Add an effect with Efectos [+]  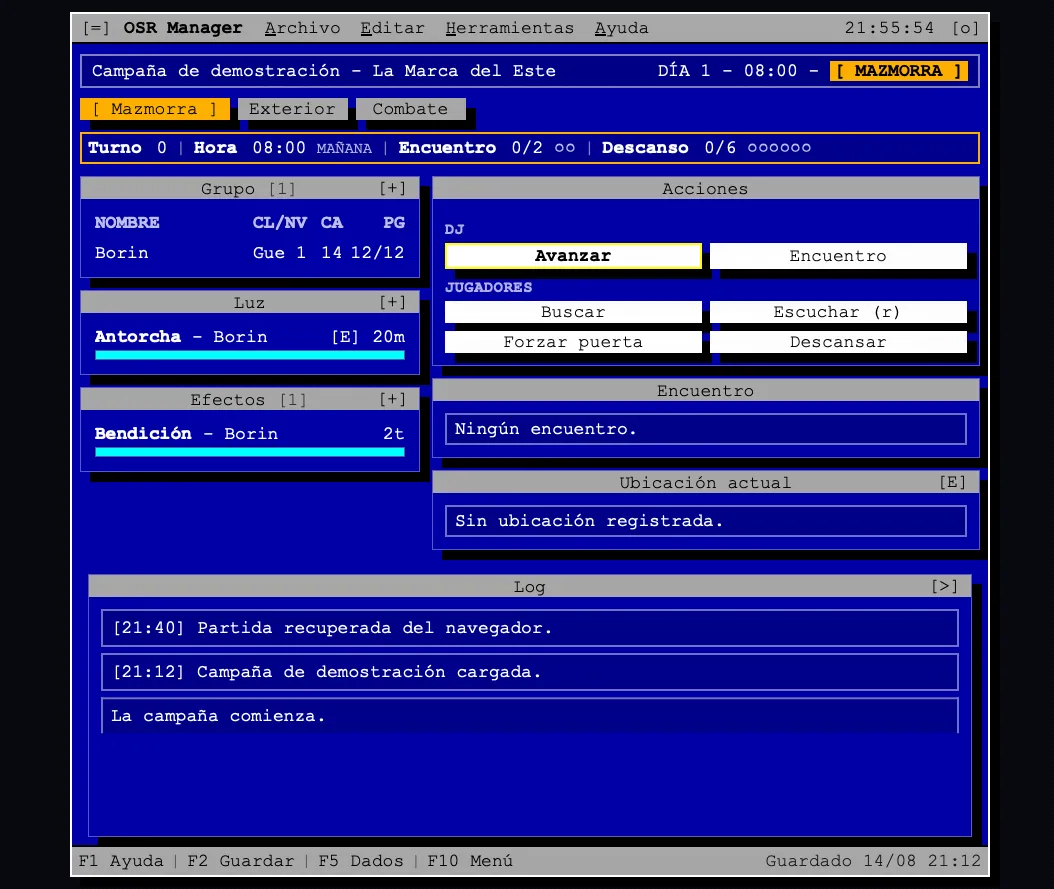pos(393,399)
